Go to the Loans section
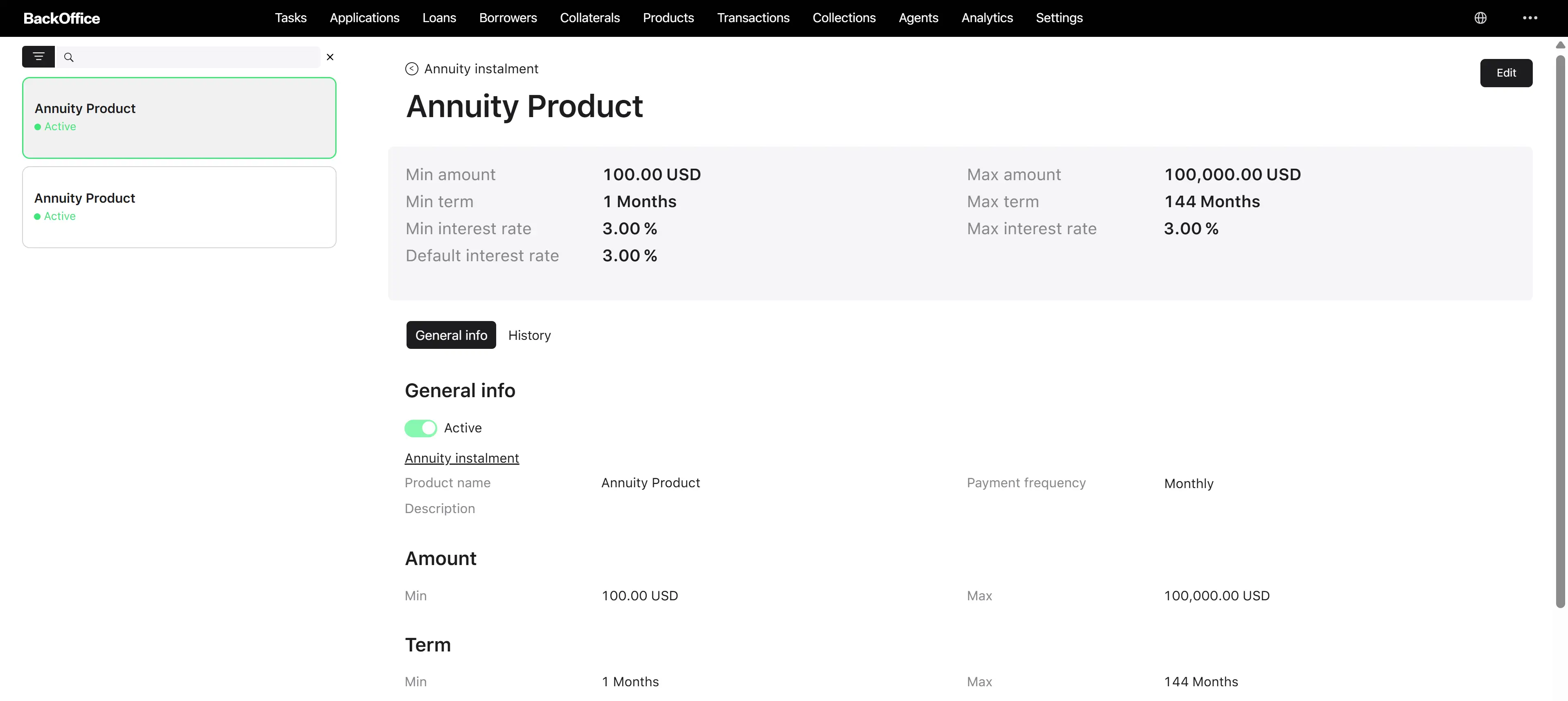Viewport: 1568px width, 701px height. click(439, 18)
